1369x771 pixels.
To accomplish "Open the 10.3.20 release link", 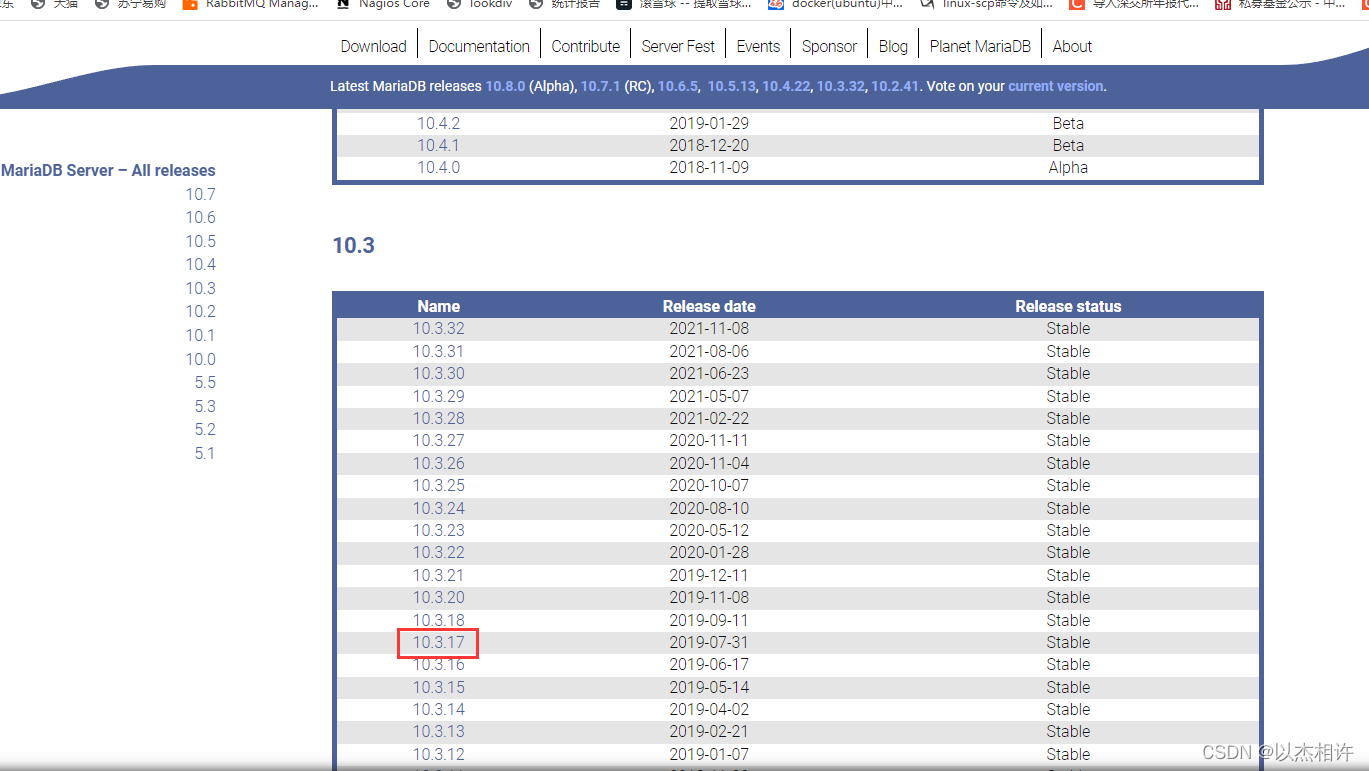I will [439, 598].
